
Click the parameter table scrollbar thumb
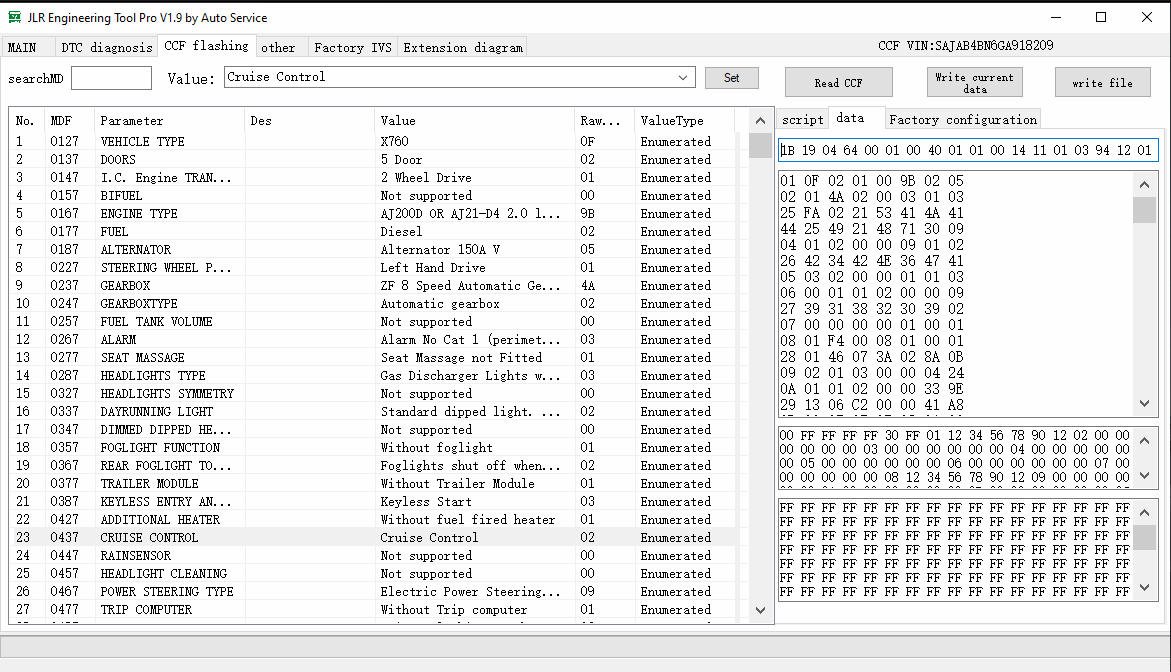click(x=760, y=146)
